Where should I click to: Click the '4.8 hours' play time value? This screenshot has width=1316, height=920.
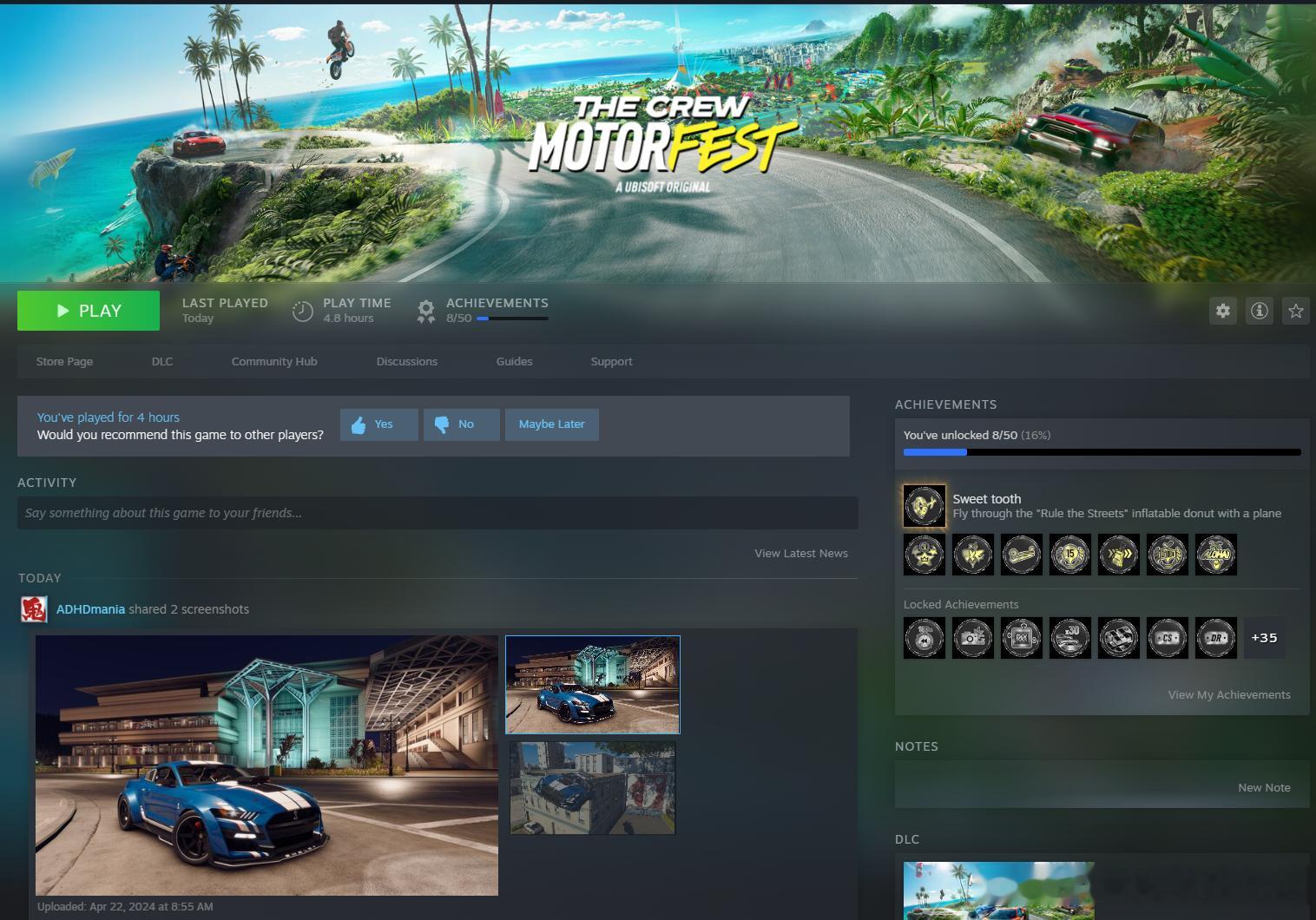pyautogui.click(x=348, y=319)
